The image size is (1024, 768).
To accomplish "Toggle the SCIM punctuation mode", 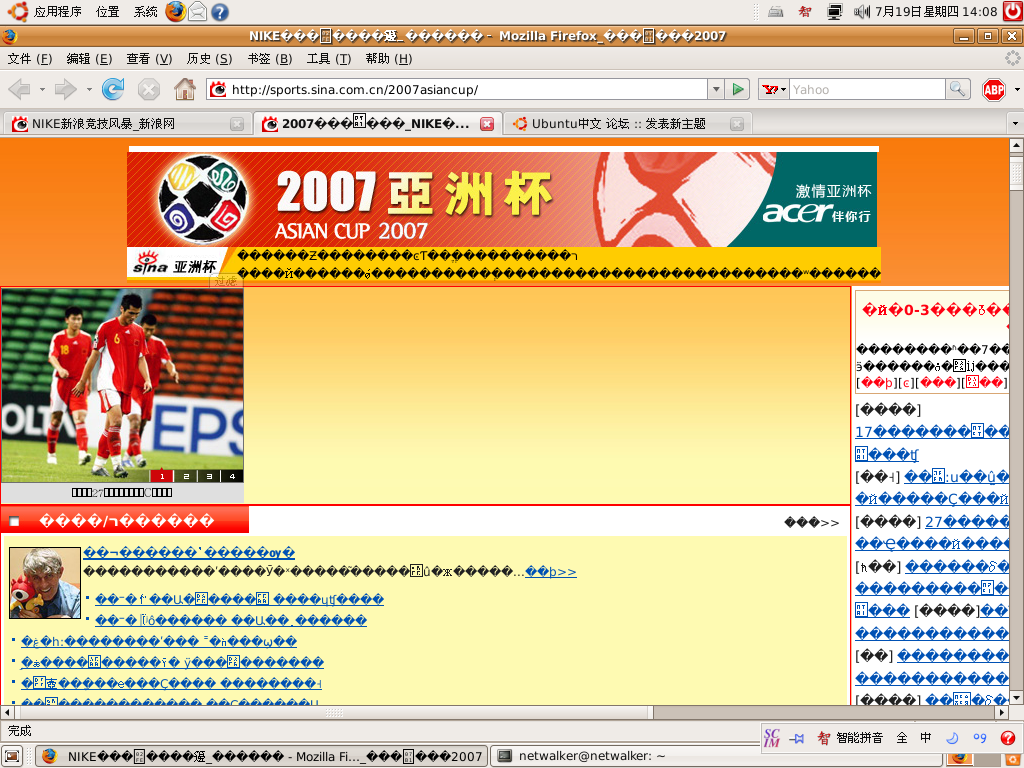I will point(980,738).
